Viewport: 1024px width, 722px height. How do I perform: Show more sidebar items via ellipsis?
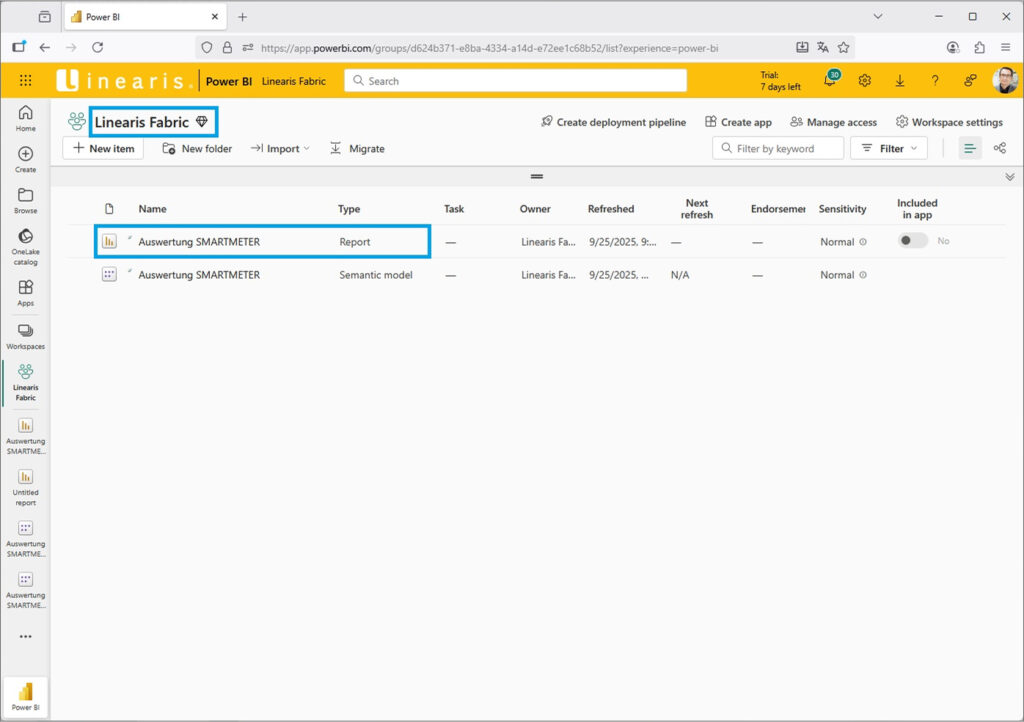coord(25,636)
